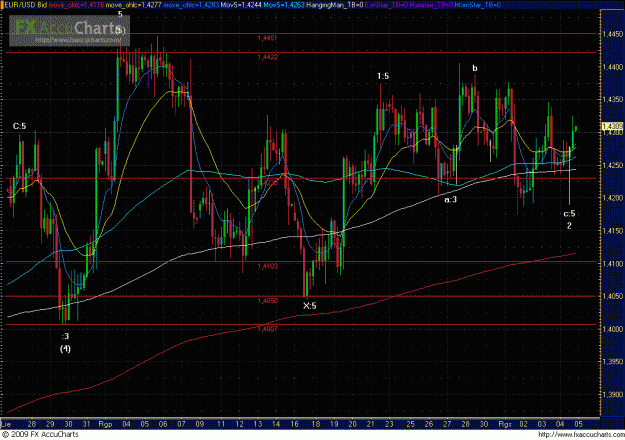Click 1,4250 on the price axis
Image resolution: width=625 pixels, height=440 pixels.
(613, 165)
